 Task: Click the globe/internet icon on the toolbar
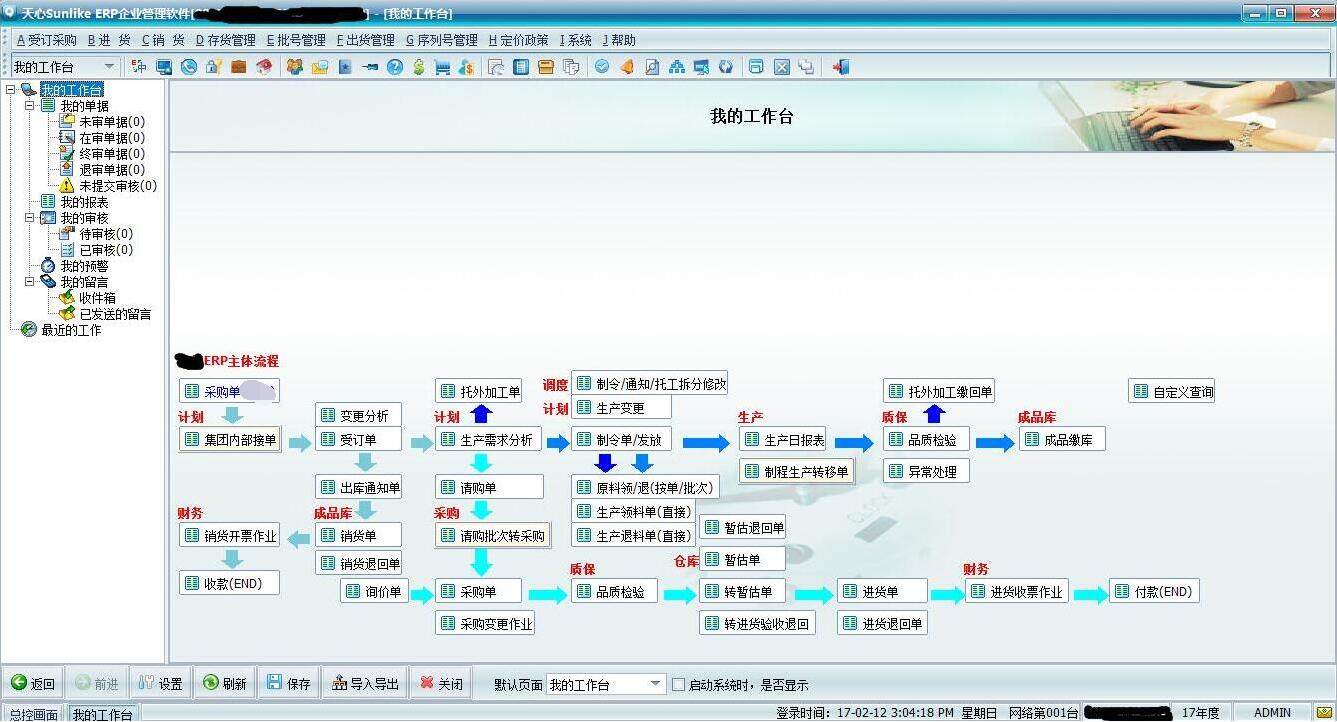(x=187, y=67)
